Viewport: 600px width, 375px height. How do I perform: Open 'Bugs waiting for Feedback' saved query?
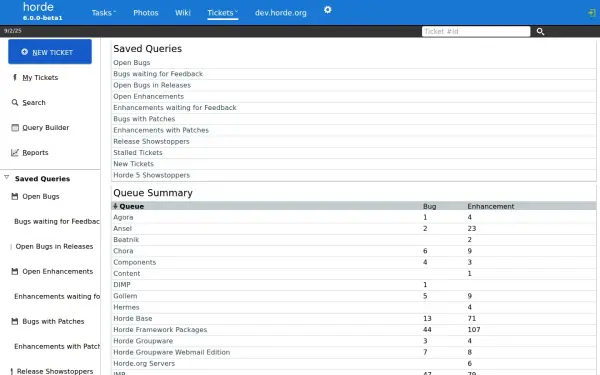(x=158, y=74)
